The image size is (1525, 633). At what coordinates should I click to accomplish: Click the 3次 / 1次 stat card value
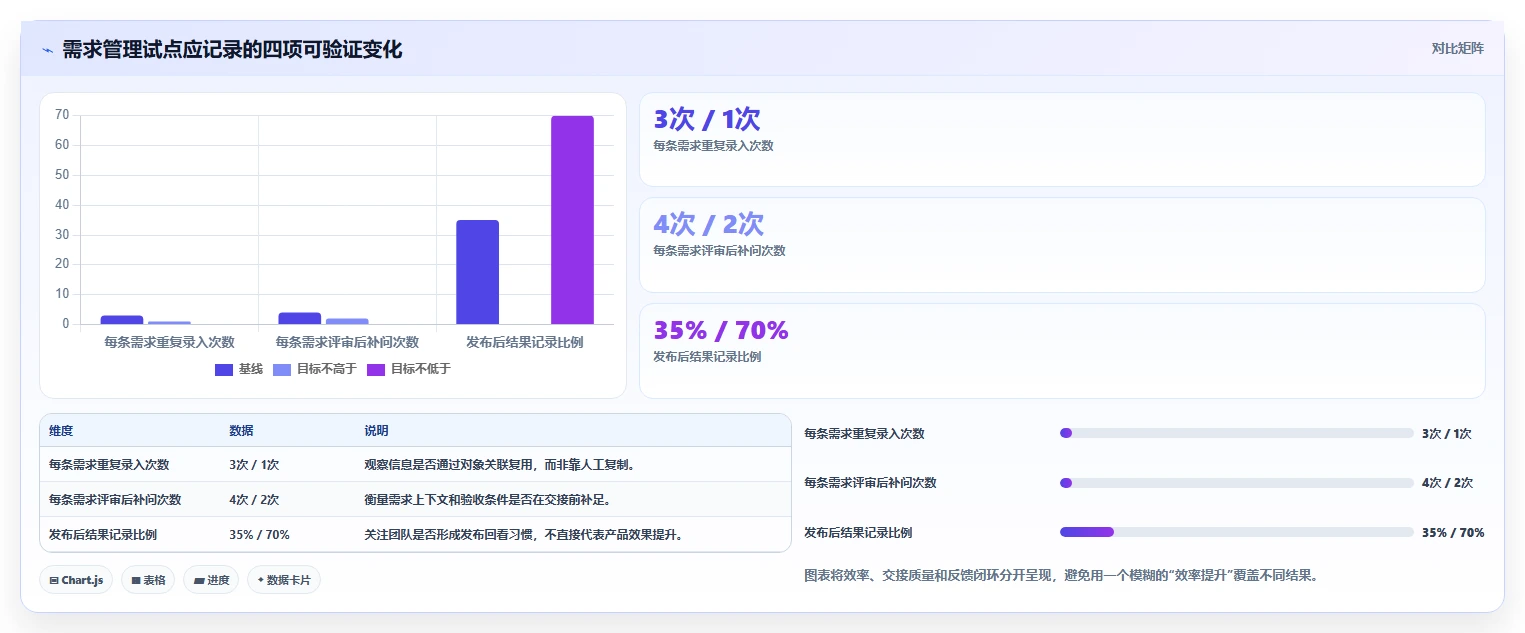[707, 120]
